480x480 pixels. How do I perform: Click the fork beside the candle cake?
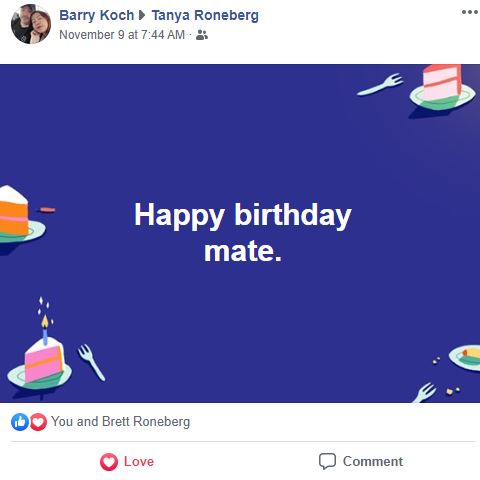click(91, 363)
